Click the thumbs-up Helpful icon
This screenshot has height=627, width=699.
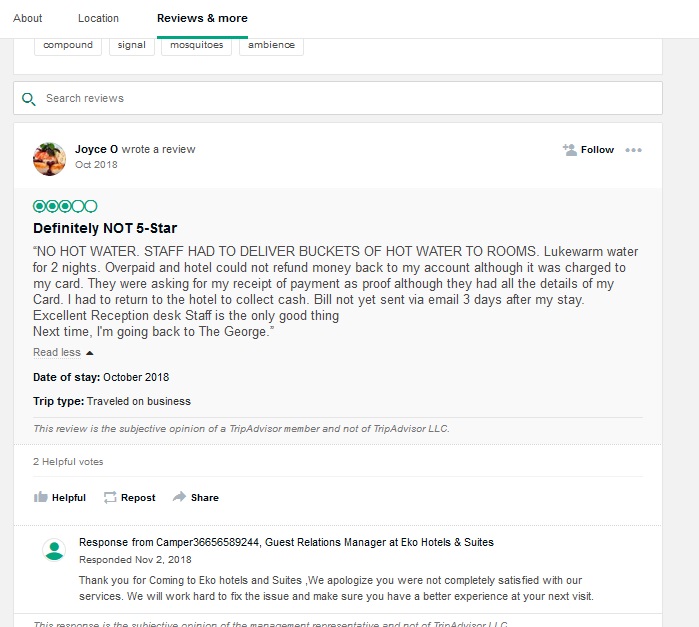pyautogui.click(x=41, y=497)
